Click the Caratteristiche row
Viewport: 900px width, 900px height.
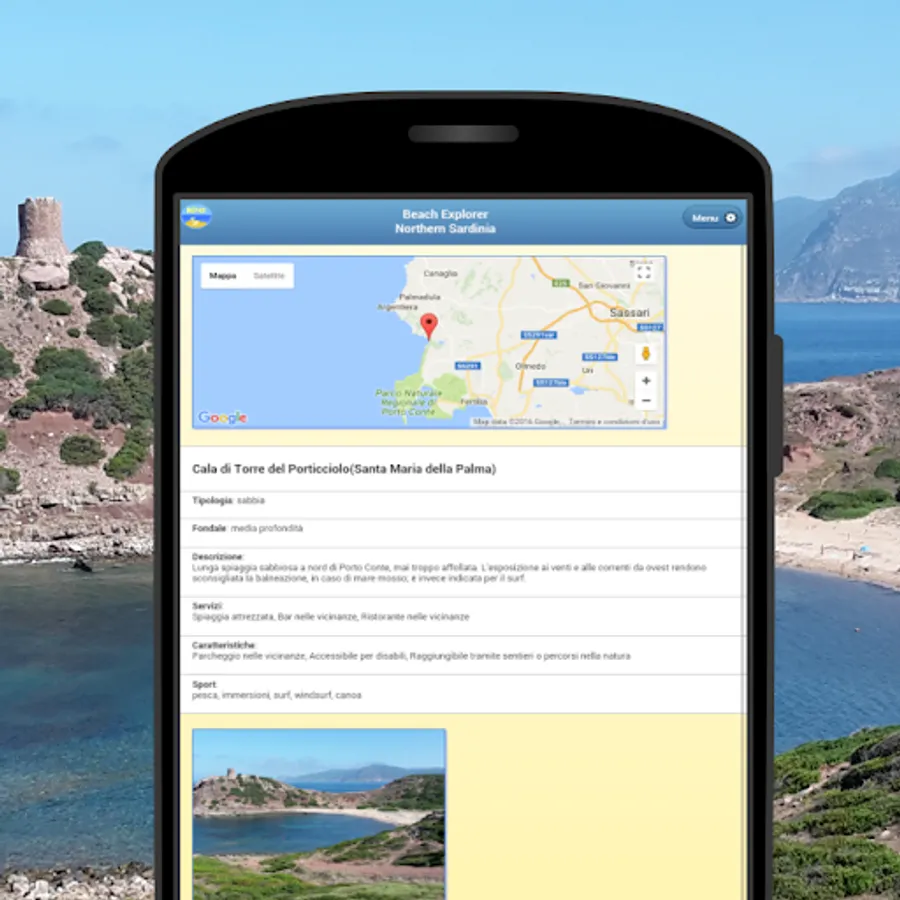coord(463,655)
